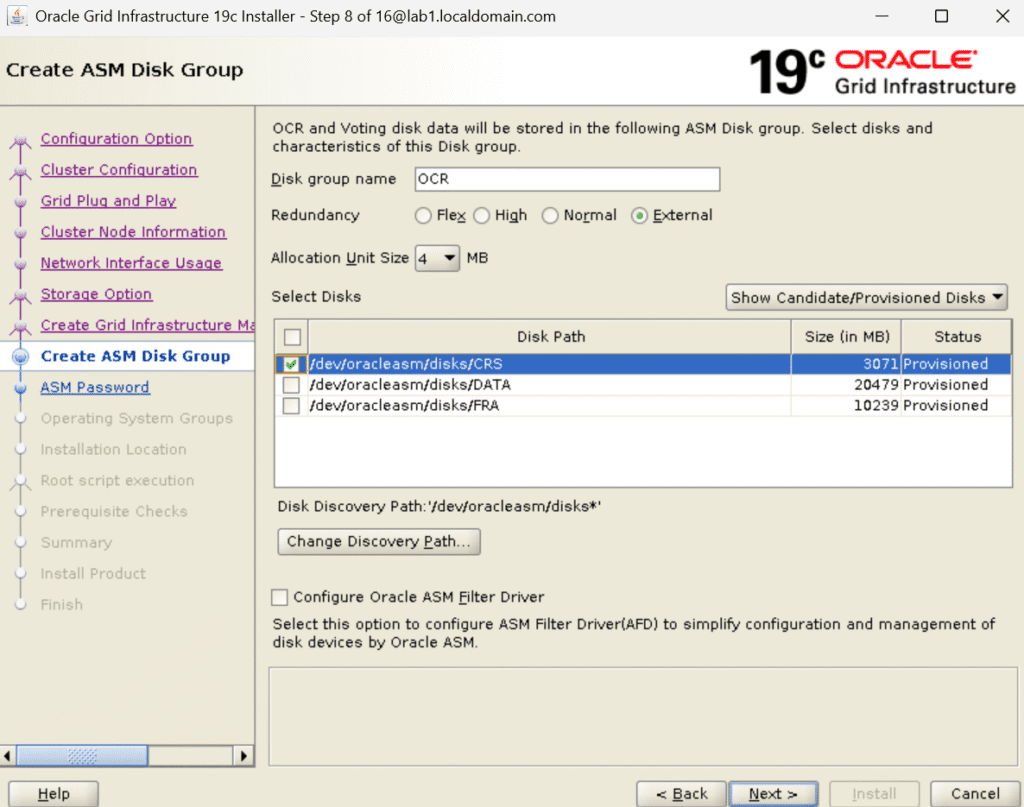This screenshot has height=807, width=1024.
Task: Proceed with the Next button
Action: [773, 794]
